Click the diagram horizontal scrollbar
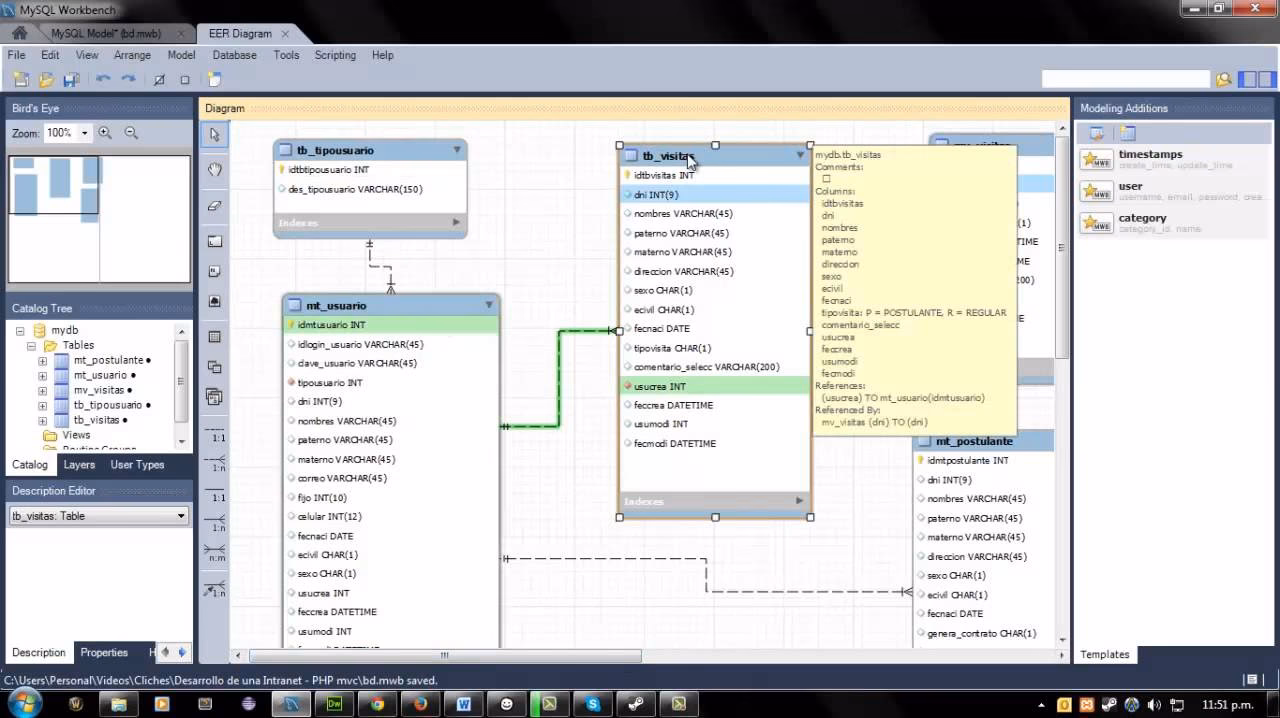The image size is (1280, 718). (444, 656)
